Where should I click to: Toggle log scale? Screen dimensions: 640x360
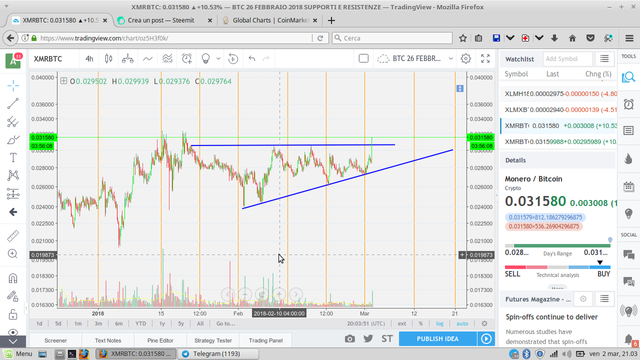440,324
